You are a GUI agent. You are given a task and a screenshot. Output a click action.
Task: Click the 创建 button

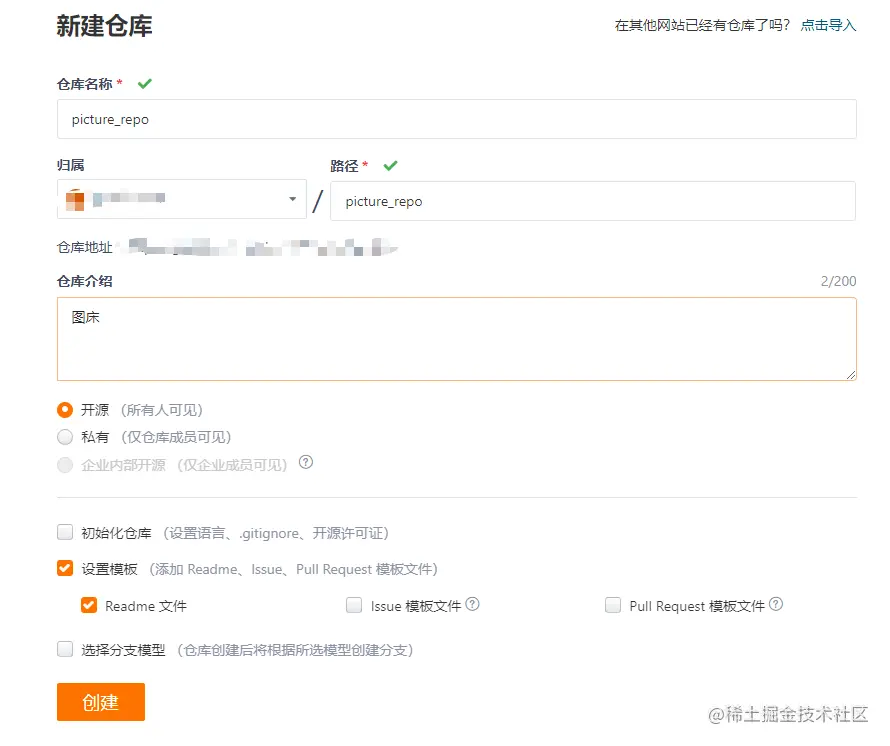tap(100, 702)
